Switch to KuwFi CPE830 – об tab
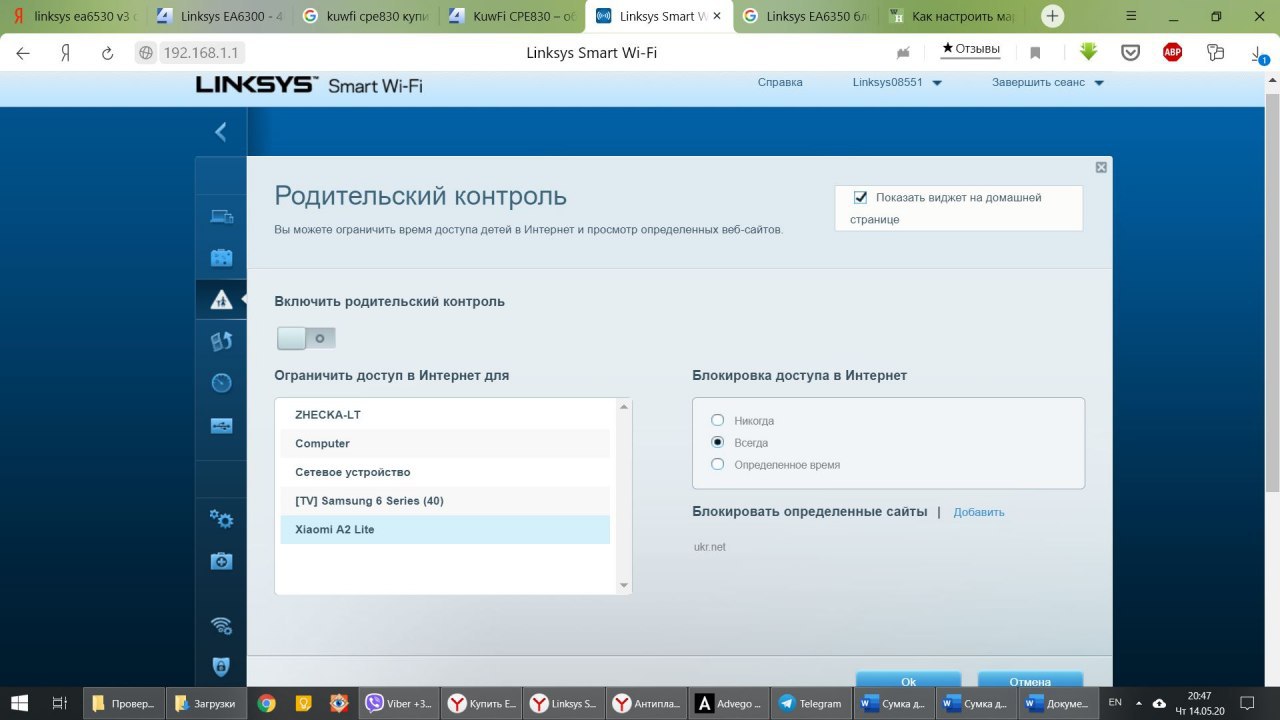 click(513, 16)
